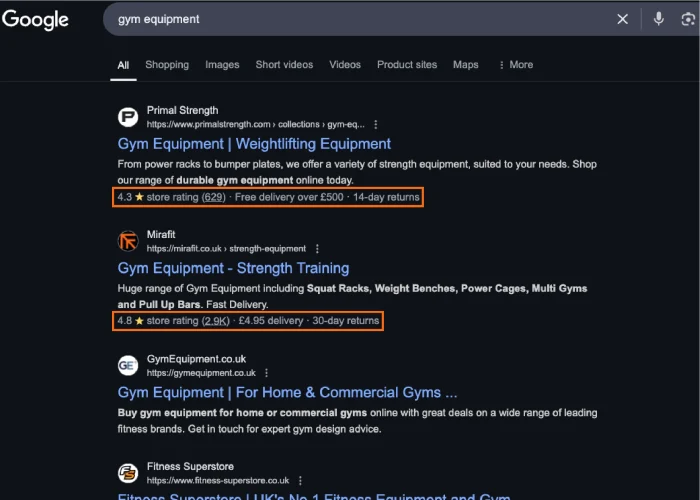Click the GymEquipment.co.uk GE favicon
Screen dimensions: 700x500
128,366
